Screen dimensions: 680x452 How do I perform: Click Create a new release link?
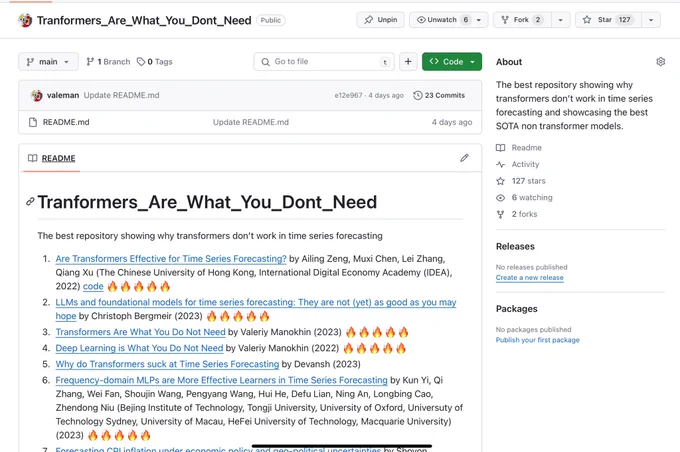530,278
